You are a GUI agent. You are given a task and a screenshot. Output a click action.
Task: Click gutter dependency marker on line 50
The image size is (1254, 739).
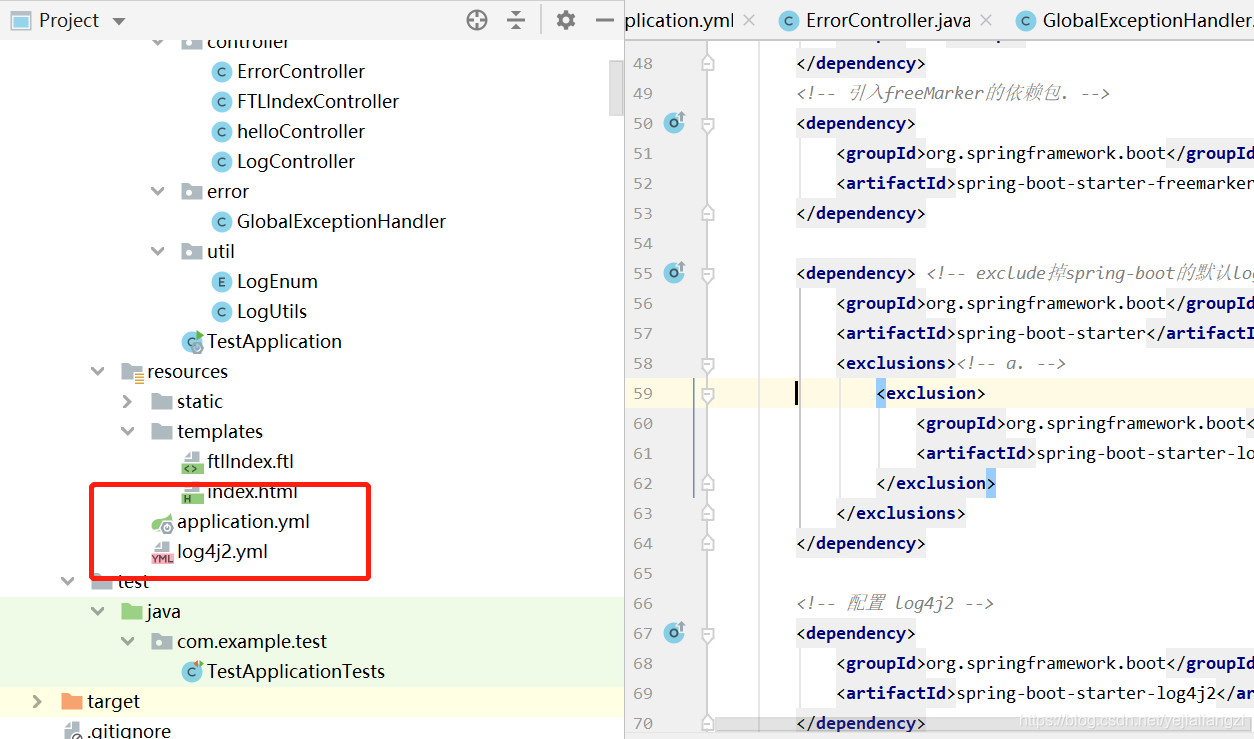[x=675, y=123]
